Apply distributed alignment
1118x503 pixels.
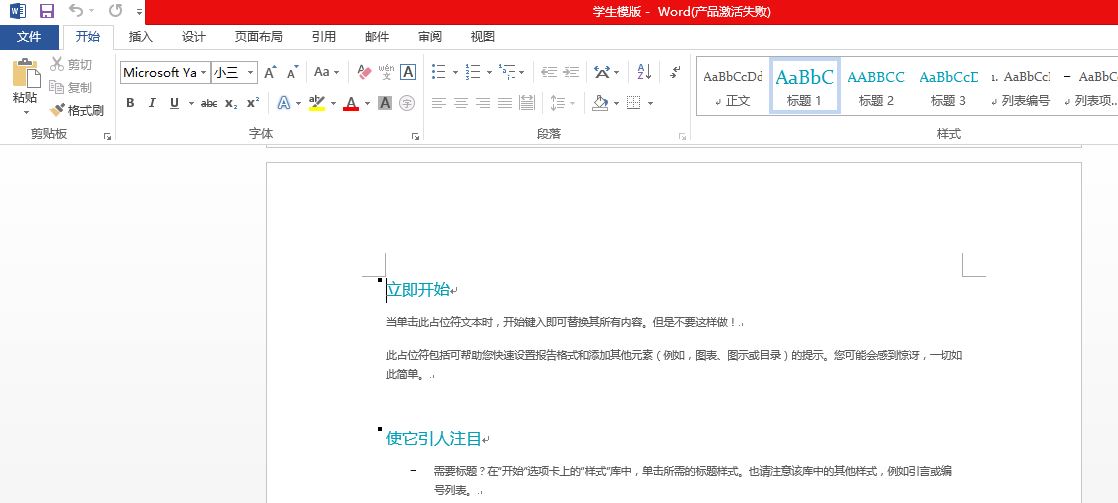tap(527, 103)
